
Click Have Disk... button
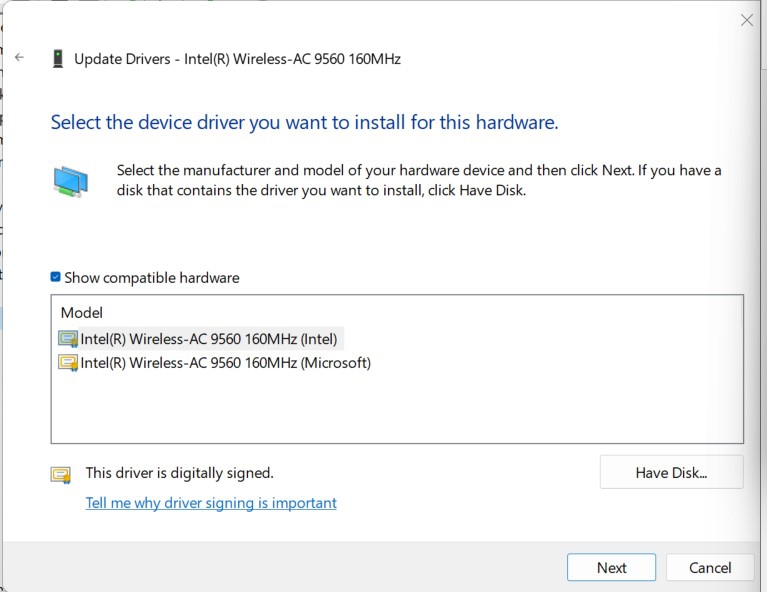pos(671,473)
